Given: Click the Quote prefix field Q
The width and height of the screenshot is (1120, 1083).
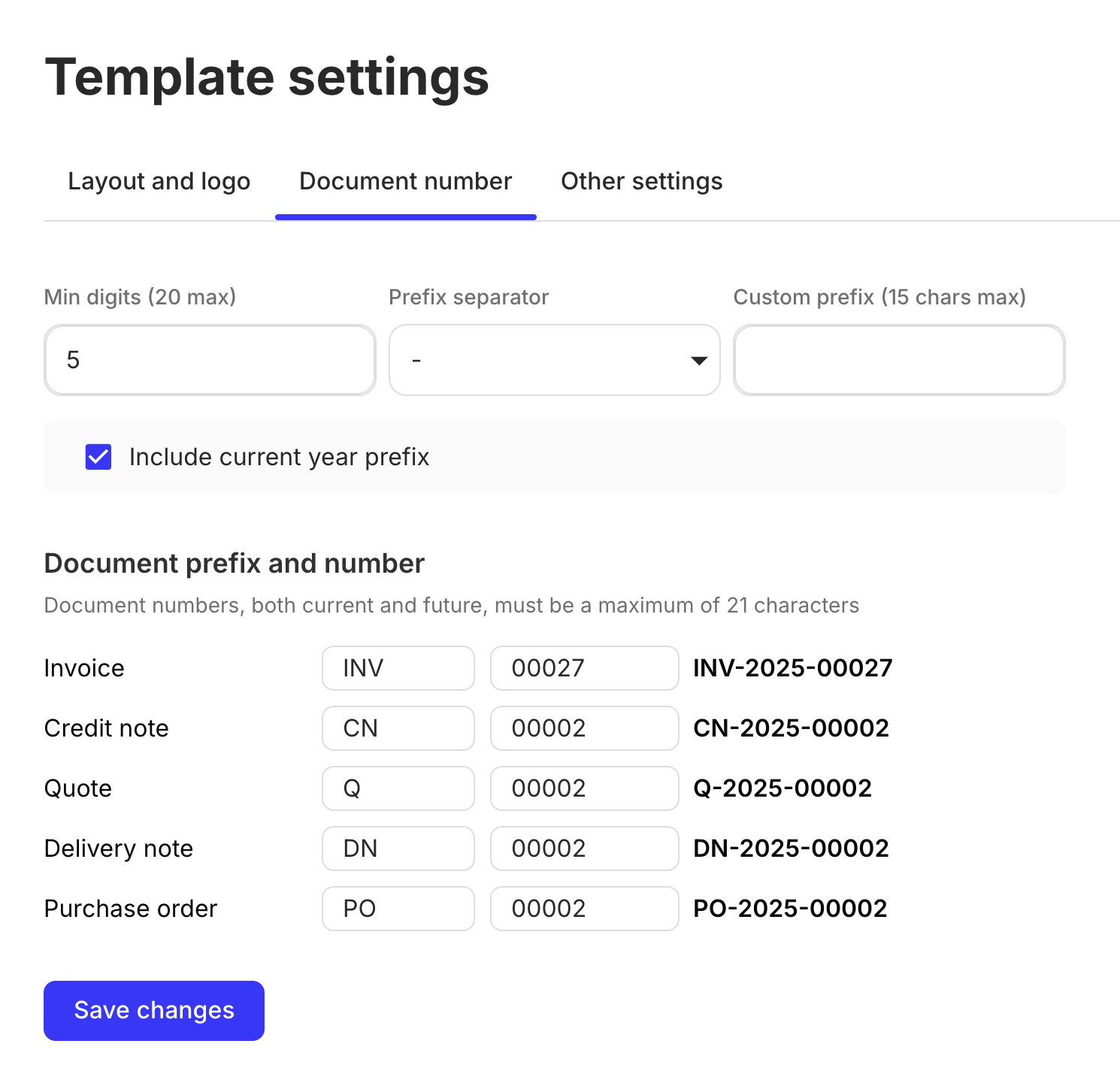Looking at the screenshot, I should 398,788.
